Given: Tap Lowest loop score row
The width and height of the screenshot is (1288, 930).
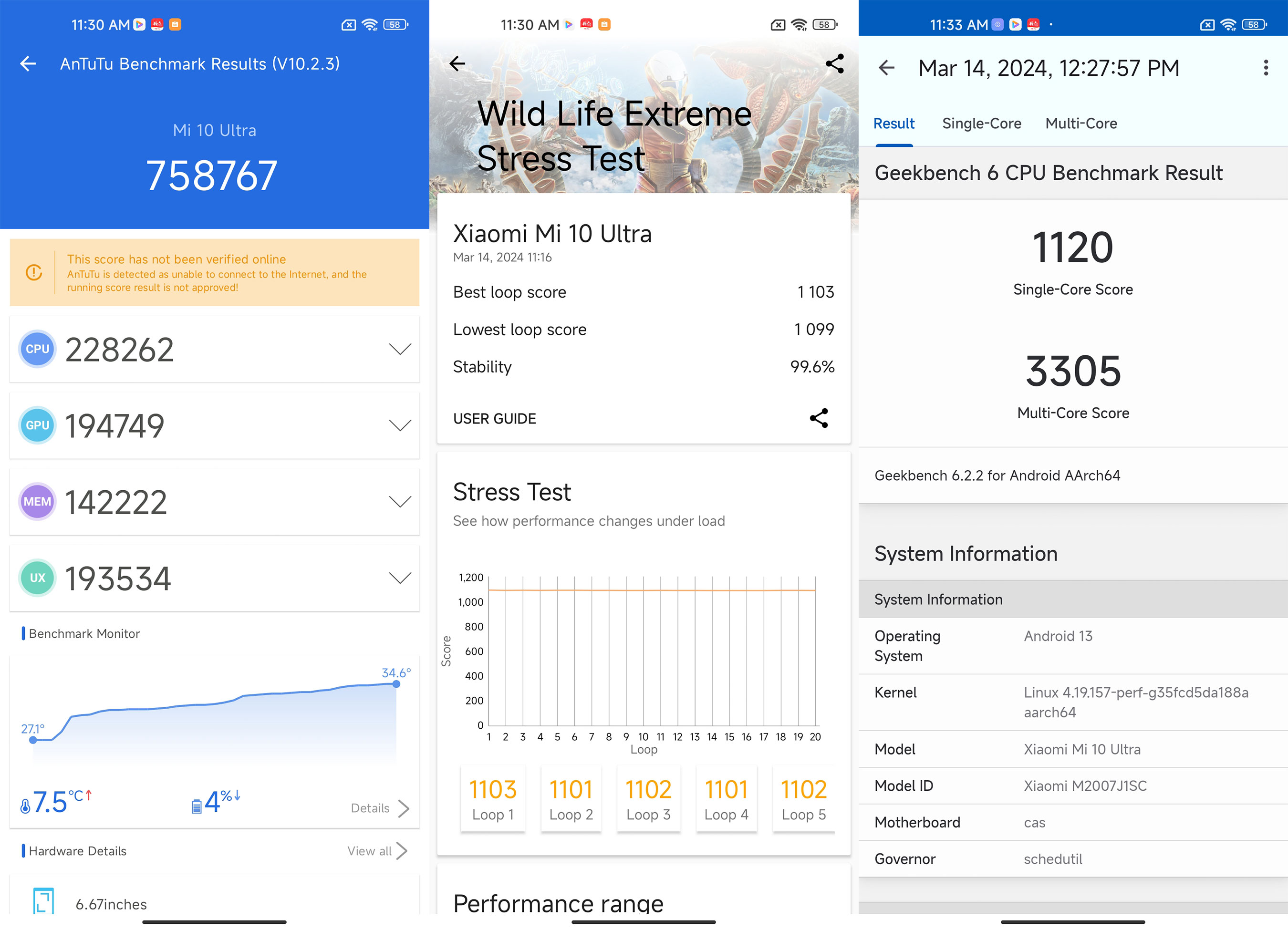Looking at the screenshot, I should [x=644, y=330].
